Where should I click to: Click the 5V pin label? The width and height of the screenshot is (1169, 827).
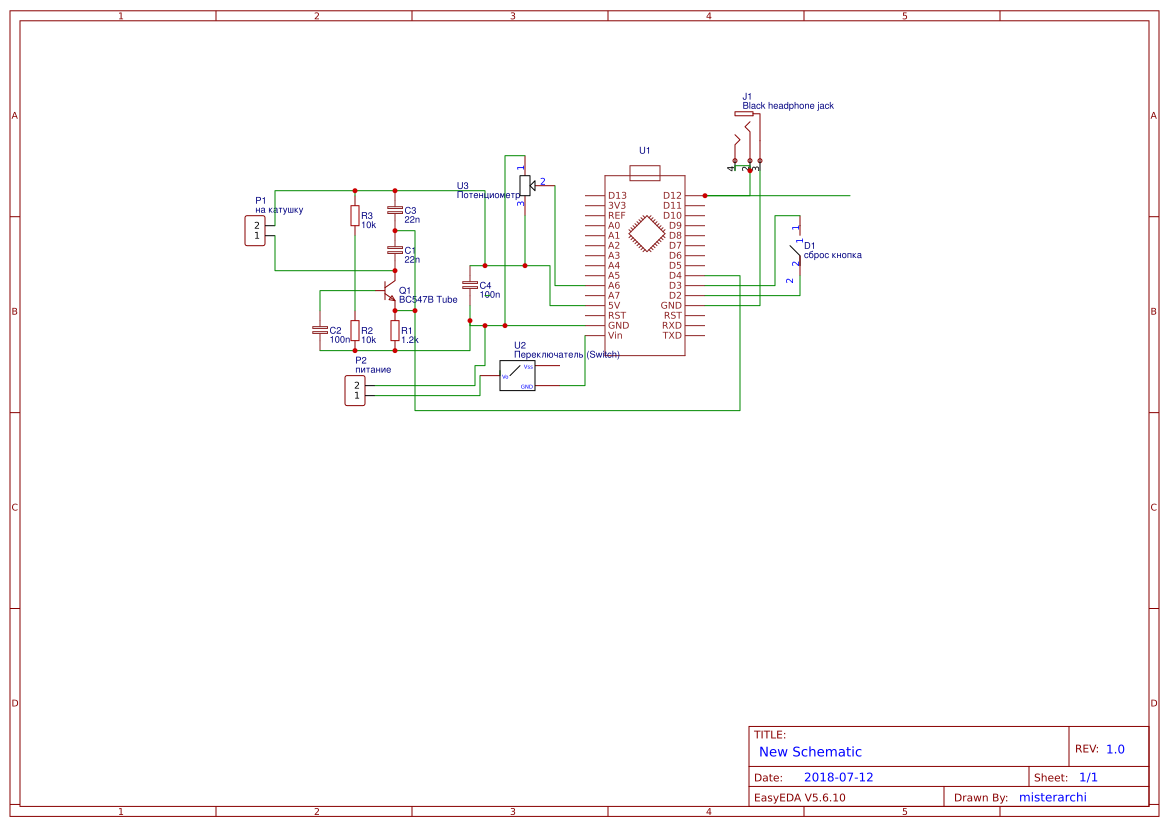(614, 306)
